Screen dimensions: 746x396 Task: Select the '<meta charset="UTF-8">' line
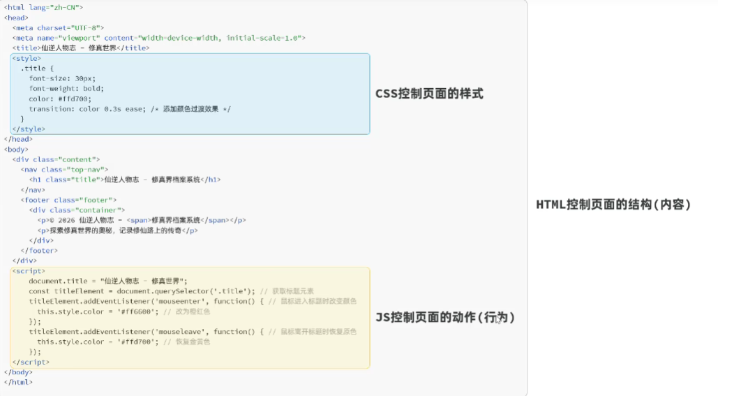[58, 28]
